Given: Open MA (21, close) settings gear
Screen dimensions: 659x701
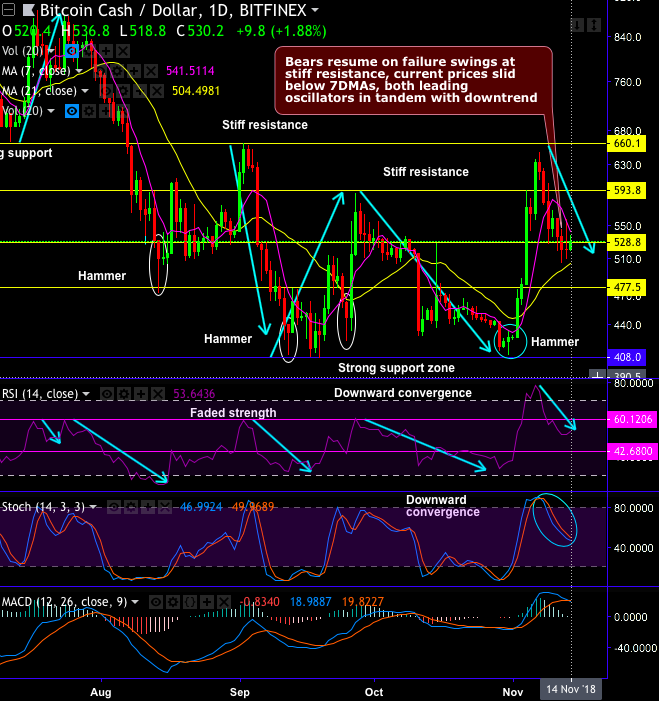Looking at the screenshot, I should point(122,91).
